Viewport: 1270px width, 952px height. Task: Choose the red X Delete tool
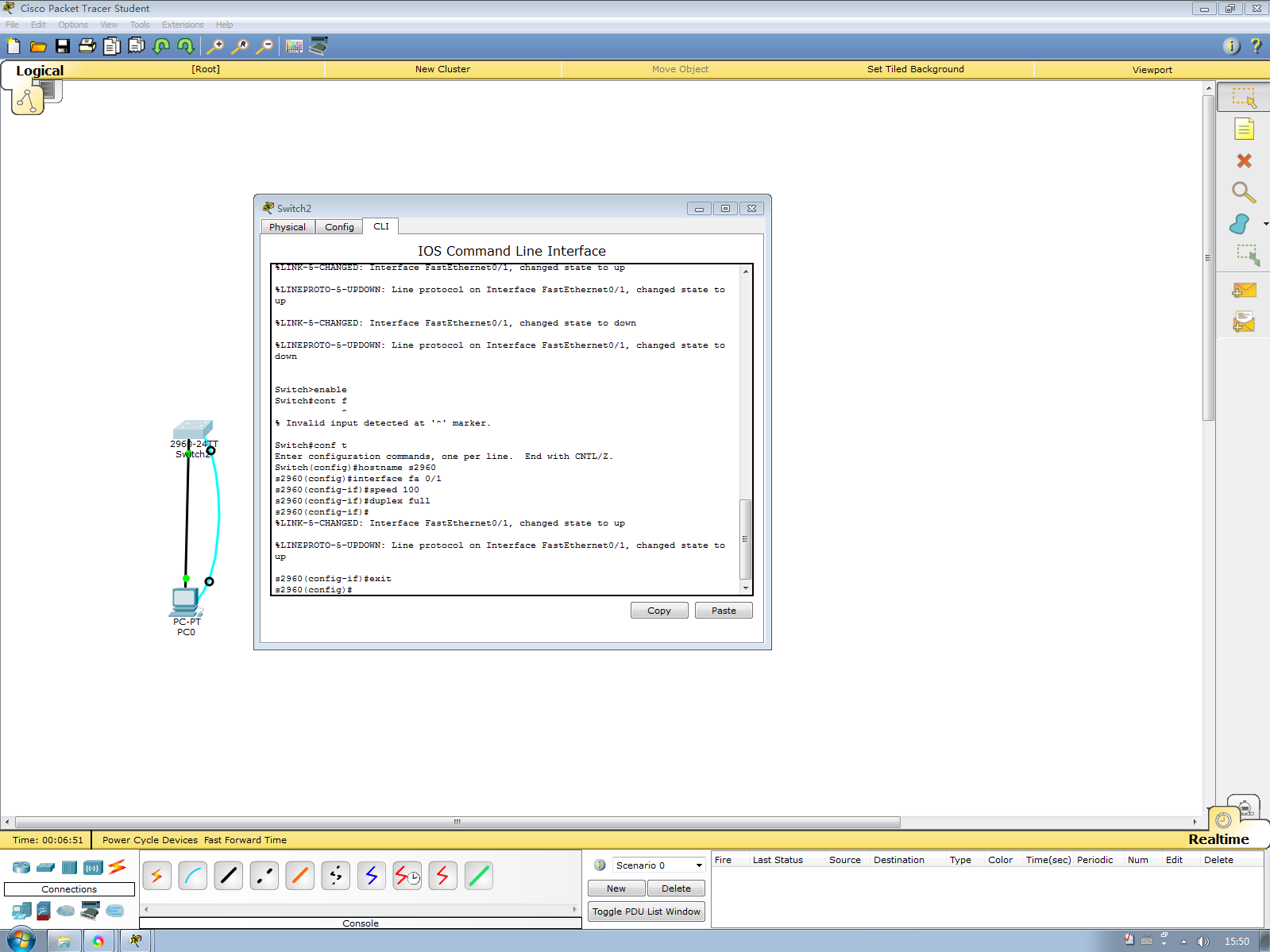(1244, 160)
